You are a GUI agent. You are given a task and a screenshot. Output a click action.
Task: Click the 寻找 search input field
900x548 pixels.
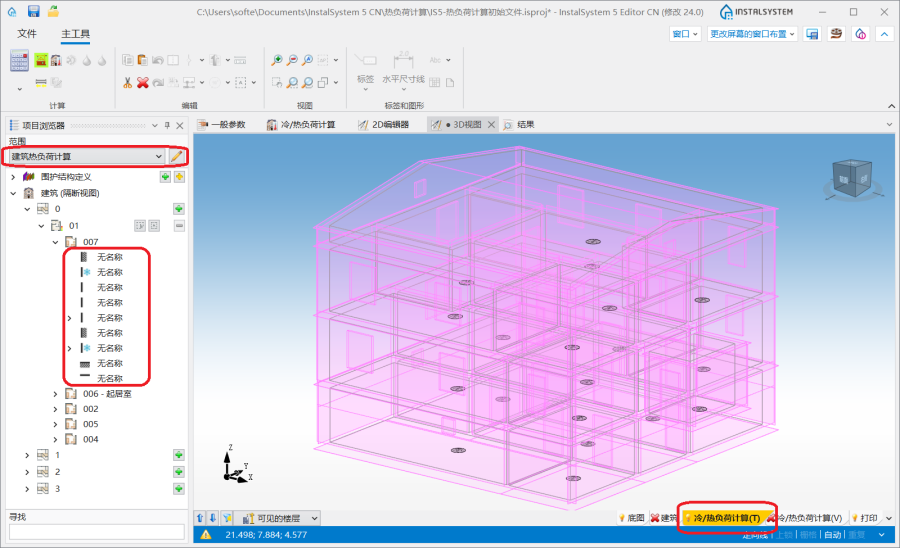pos(96,532)
